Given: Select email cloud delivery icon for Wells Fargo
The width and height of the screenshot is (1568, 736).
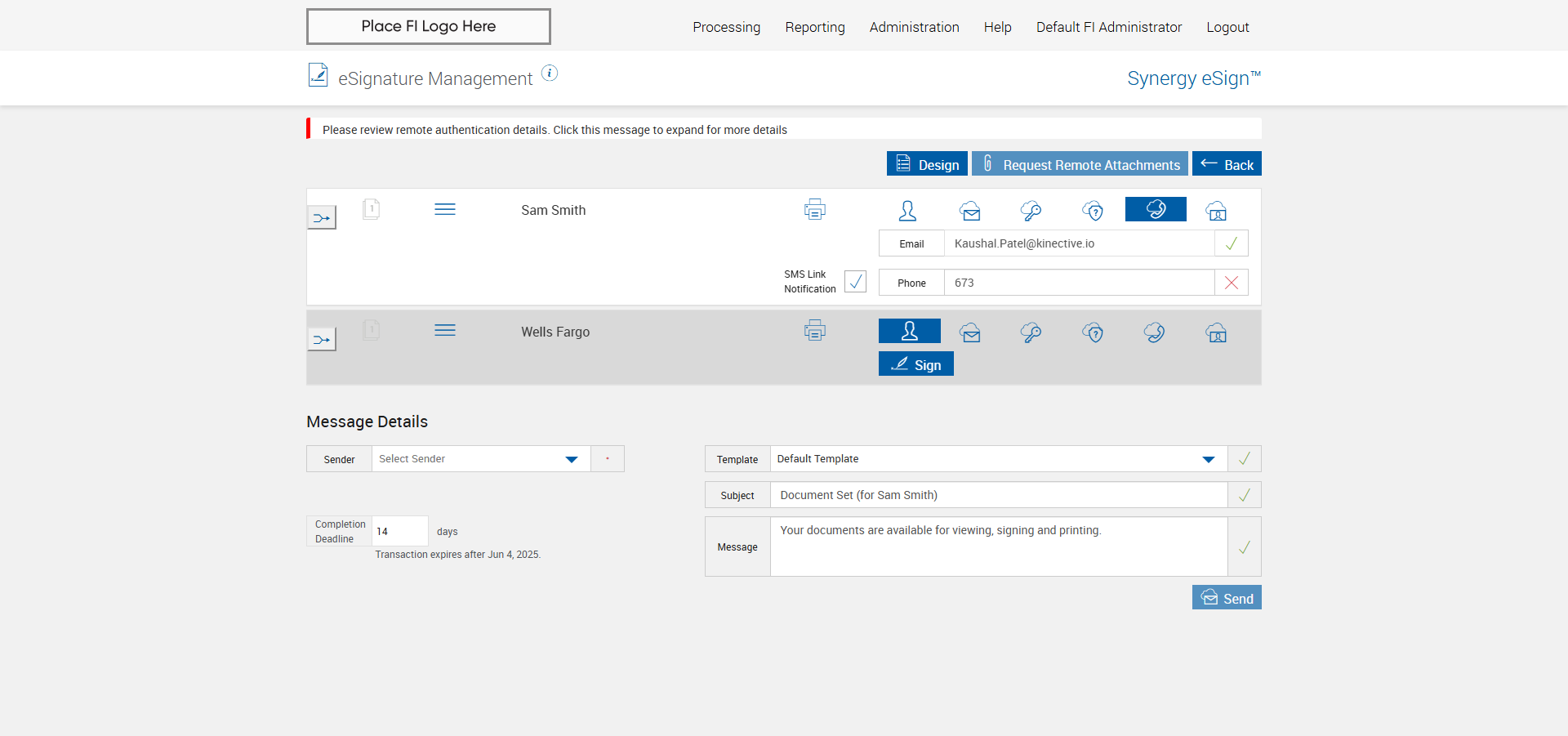Looking at the screenshot, I should click(x=969, y=332).
